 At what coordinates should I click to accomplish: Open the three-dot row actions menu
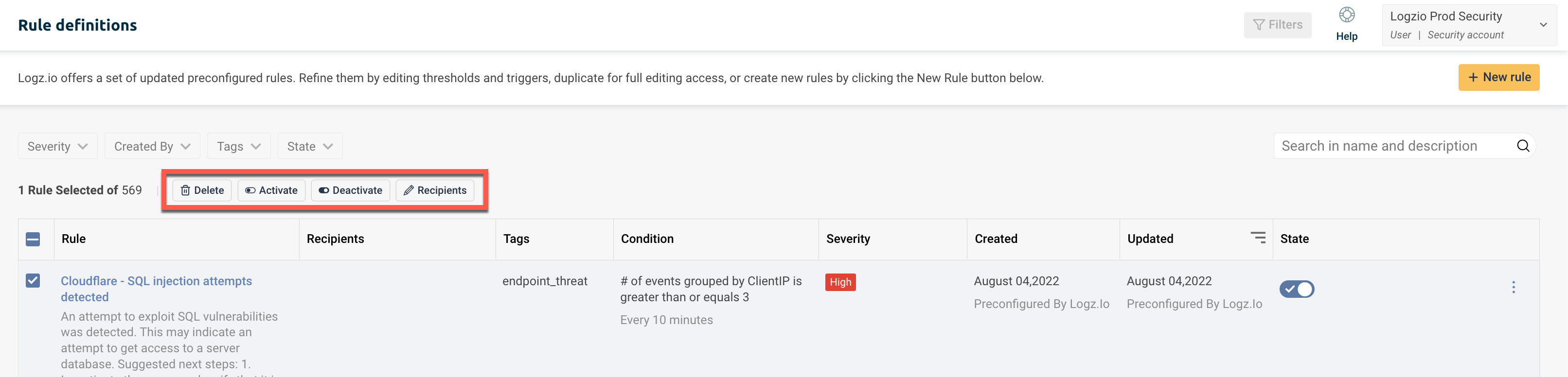click(1513, 288)
